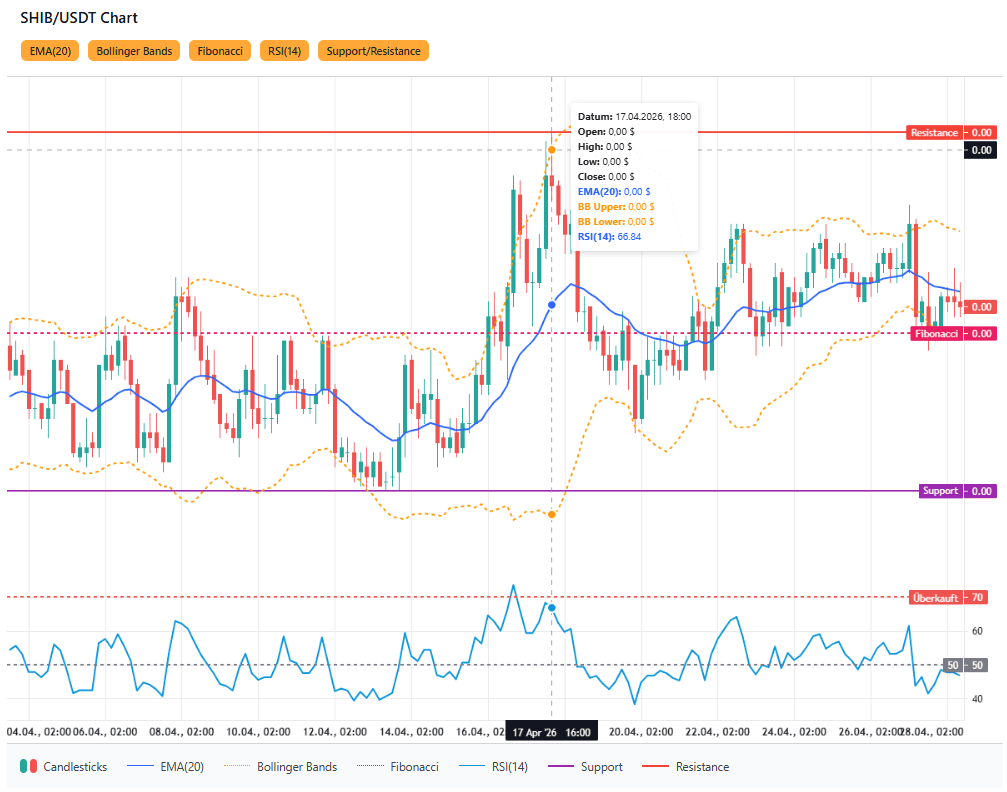Viewport: 1007px width, 792px height.
Task: Click the orange RSI(14) indicator button
Action: (x=284, y=51)
